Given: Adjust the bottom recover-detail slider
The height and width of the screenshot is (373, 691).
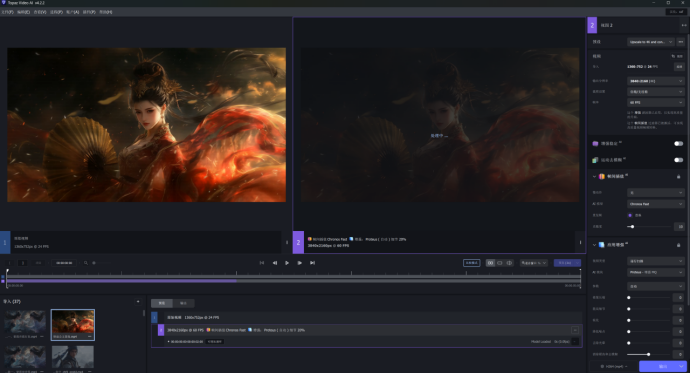Looking at the screenshot, I should 648,354.
